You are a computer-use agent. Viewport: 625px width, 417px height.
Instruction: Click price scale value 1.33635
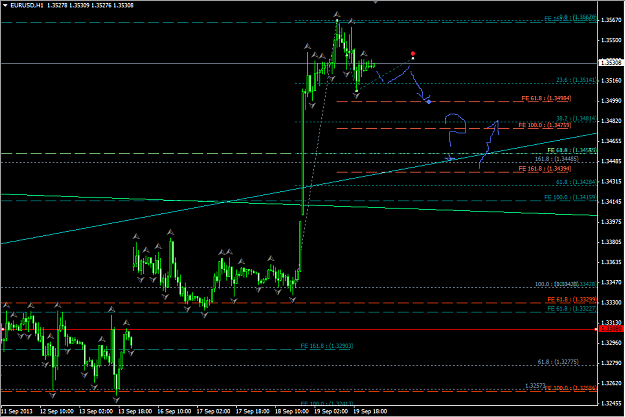611,262
